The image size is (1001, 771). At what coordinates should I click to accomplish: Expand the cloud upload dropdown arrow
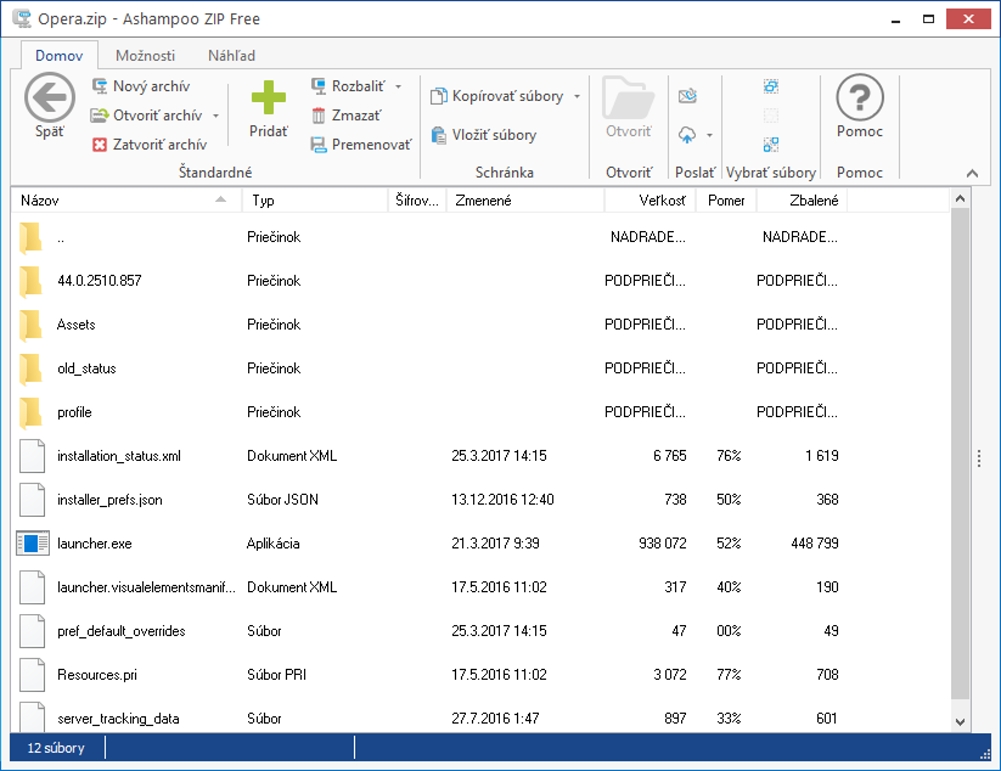(x=709, y=135)
